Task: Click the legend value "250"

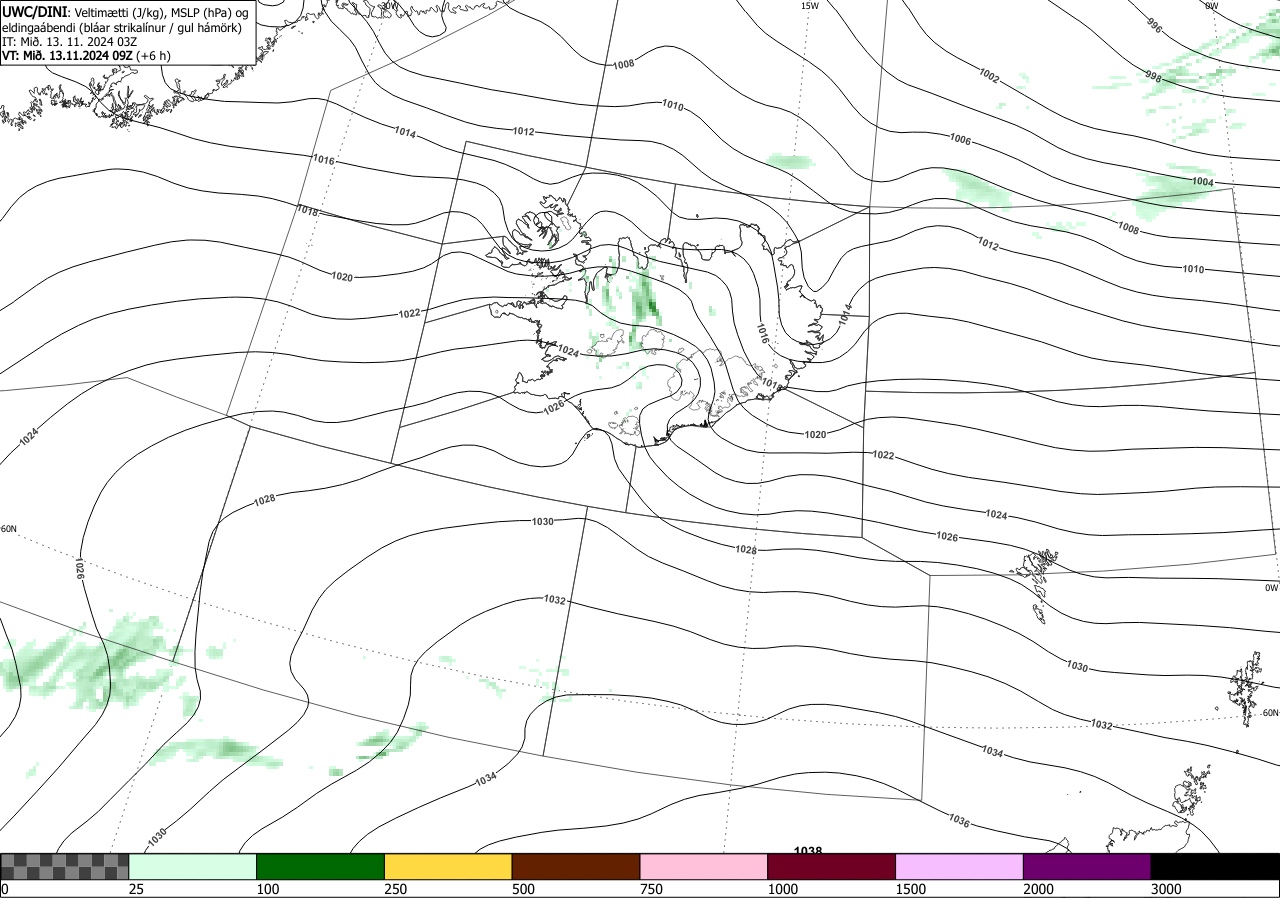Action: pos(396,889)
